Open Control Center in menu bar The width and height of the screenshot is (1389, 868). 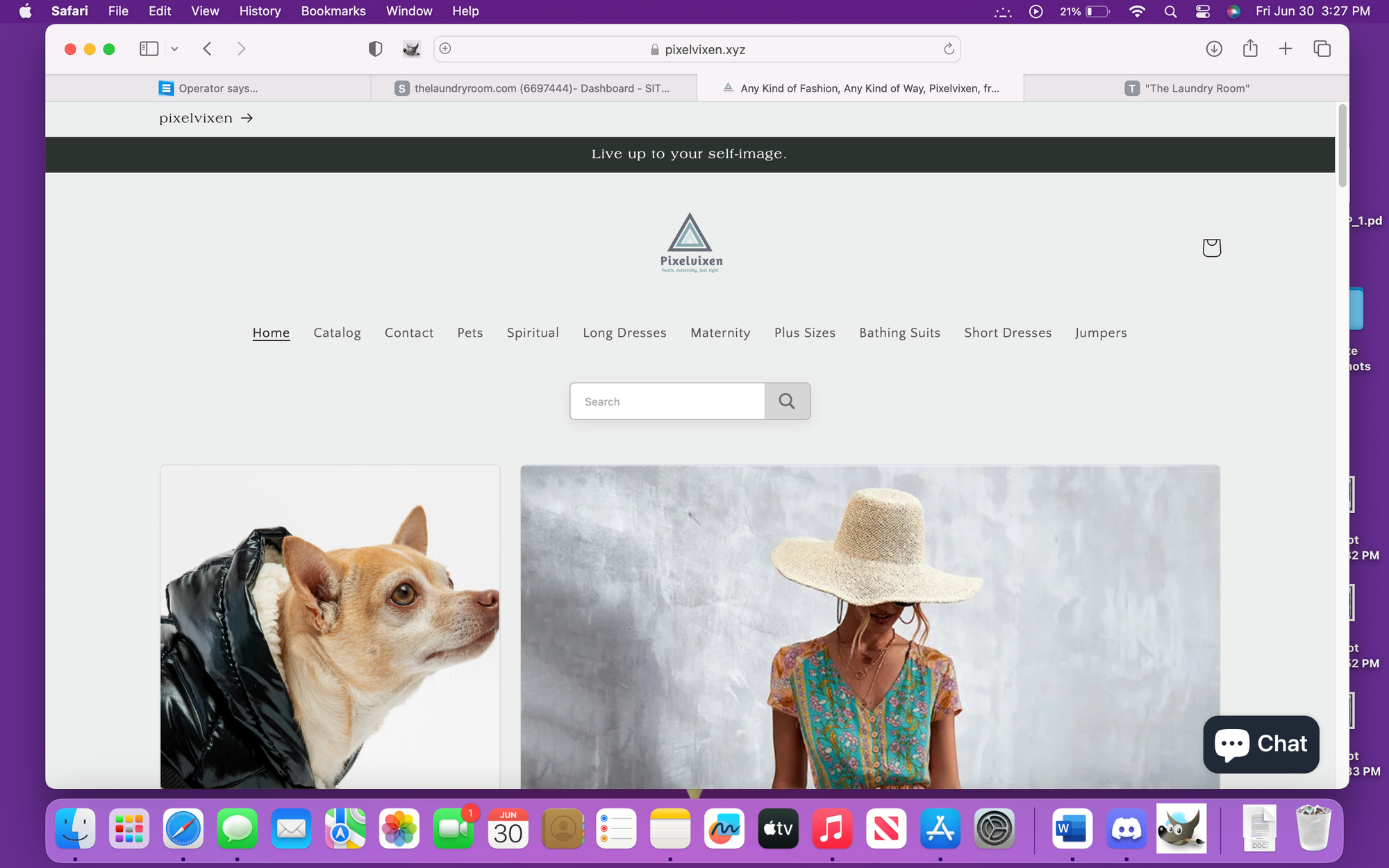[1203, 11]
